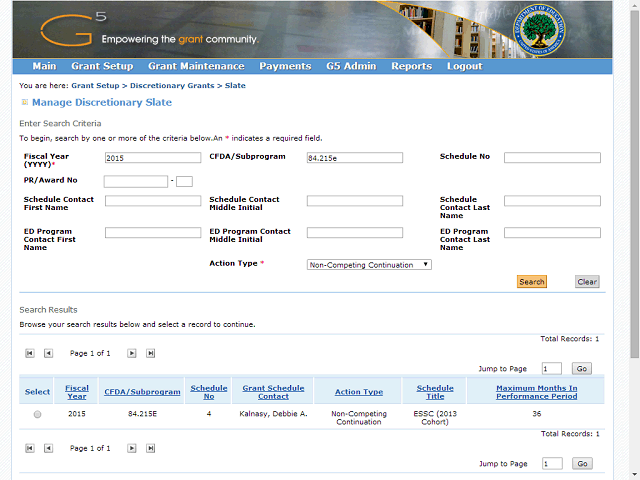Open the Action Type dropdown
The width and height of the screenshot is (640, 480).
pos(369,265)
